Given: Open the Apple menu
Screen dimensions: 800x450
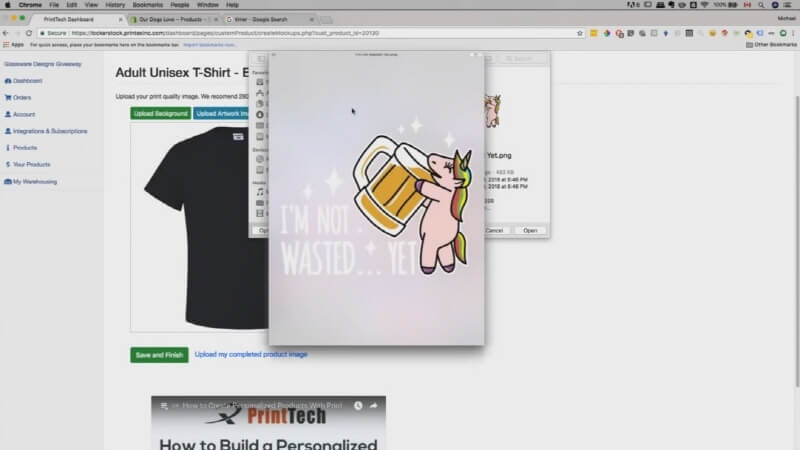Looking at the screenshot, I should [x=8, y=5].
